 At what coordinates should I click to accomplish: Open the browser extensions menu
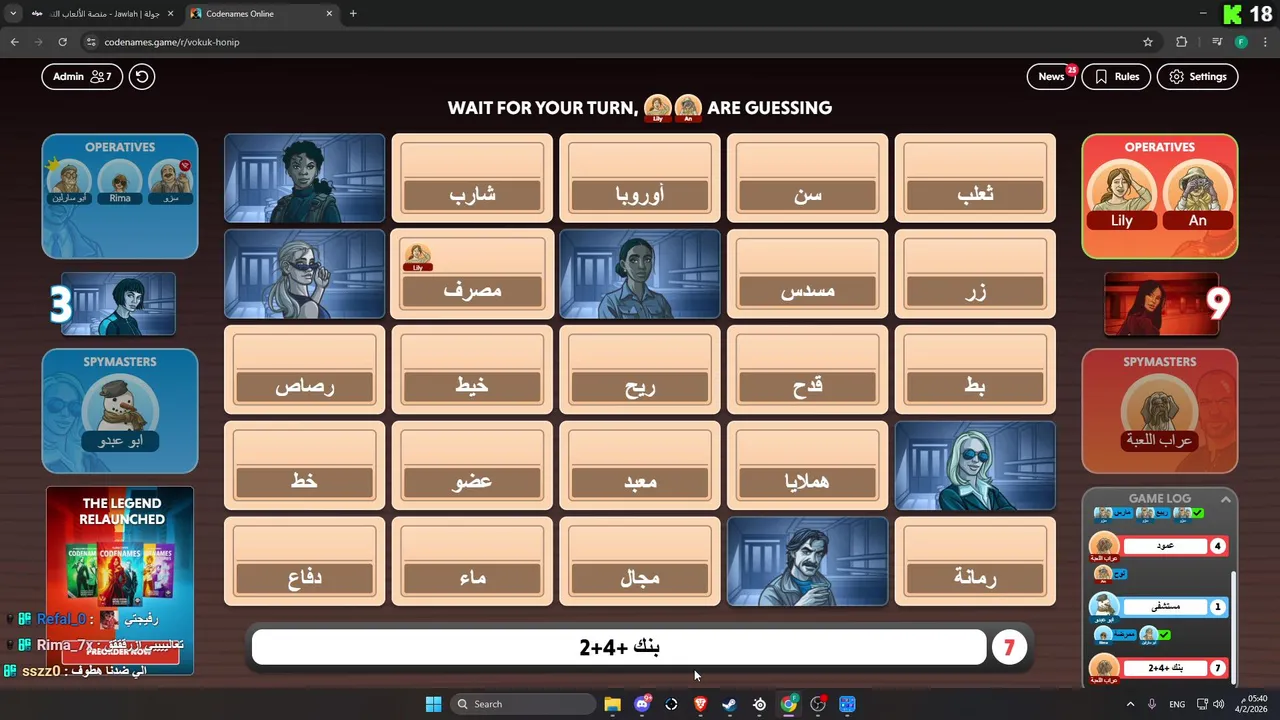1182,42
